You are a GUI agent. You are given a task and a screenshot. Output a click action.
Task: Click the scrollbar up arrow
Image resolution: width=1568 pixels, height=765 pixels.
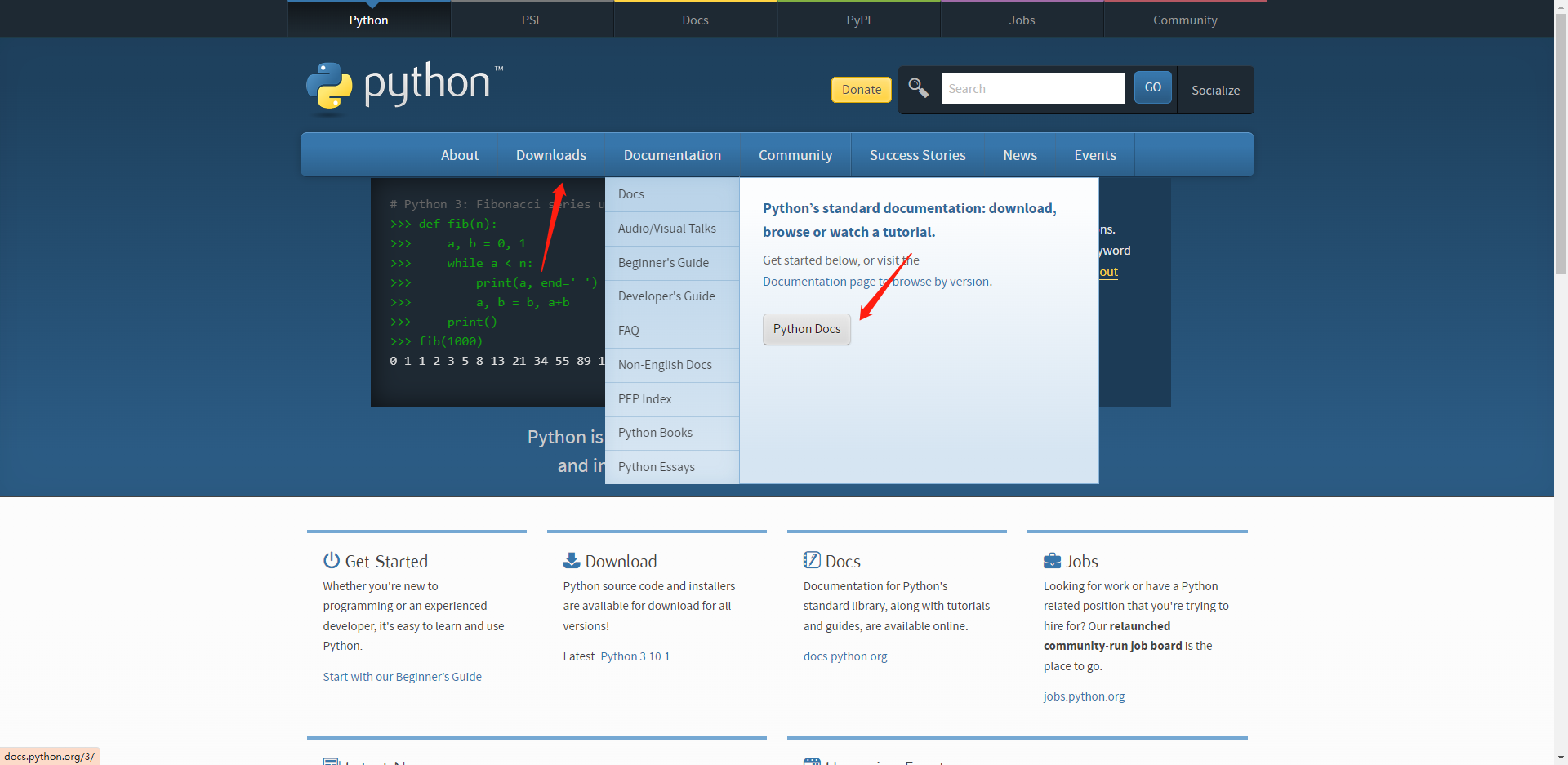click(x=1561, y=7)
